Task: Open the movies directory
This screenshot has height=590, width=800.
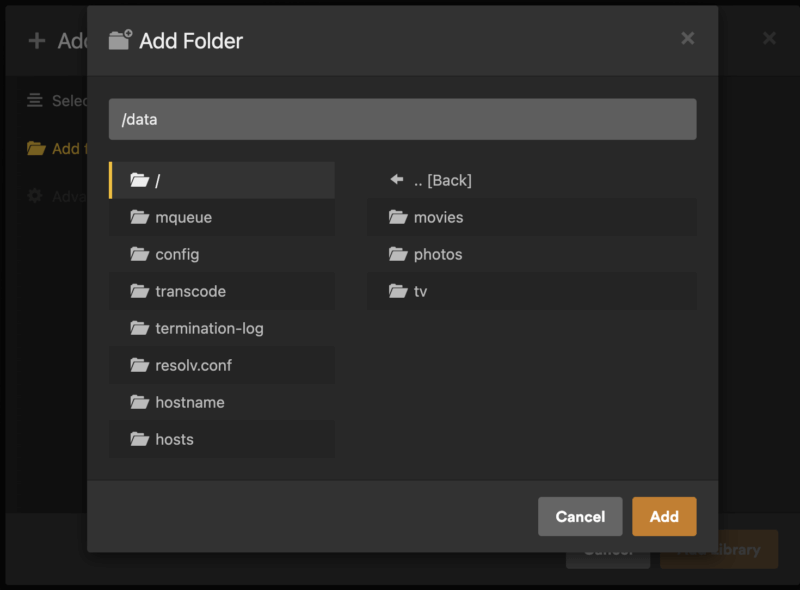Action: point(438,217)
